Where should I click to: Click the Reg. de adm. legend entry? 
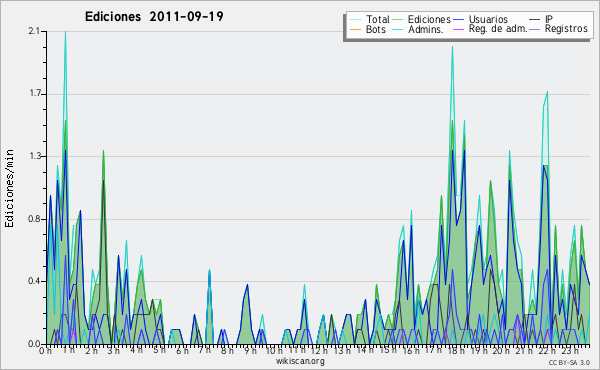(498, 29)
